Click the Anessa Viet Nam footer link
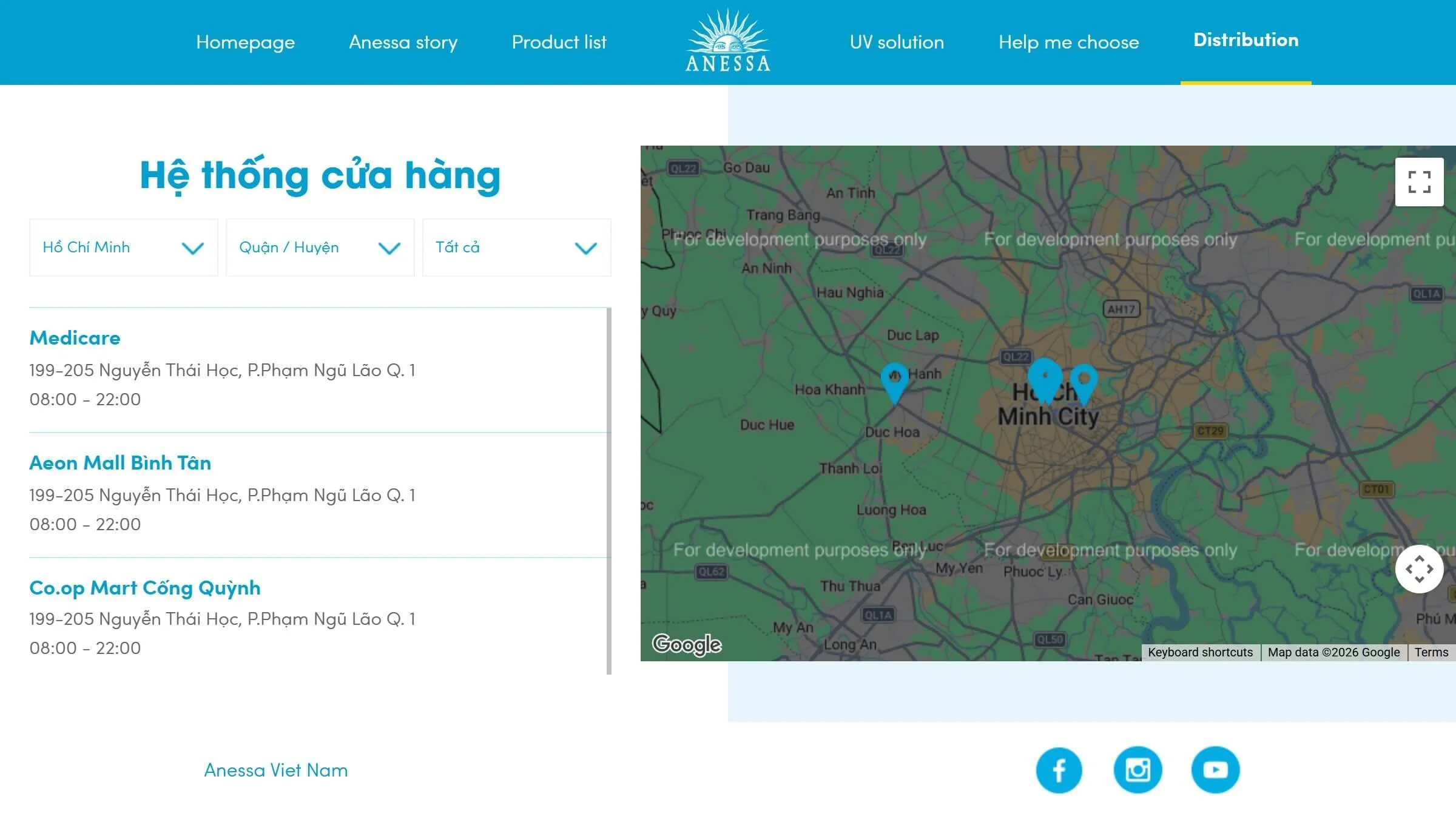This screenshot has width=1456, height=819. pyautogui.click(x=276, y=770)
